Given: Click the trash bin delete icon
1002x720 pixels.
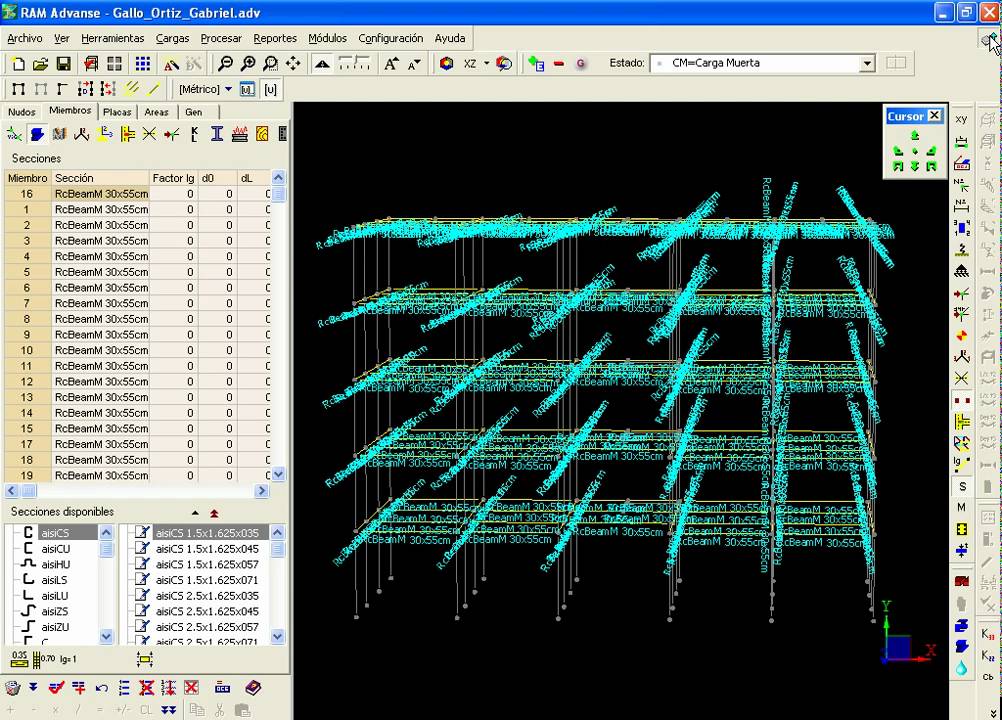Looking at the screenshot, I should 12,688.
